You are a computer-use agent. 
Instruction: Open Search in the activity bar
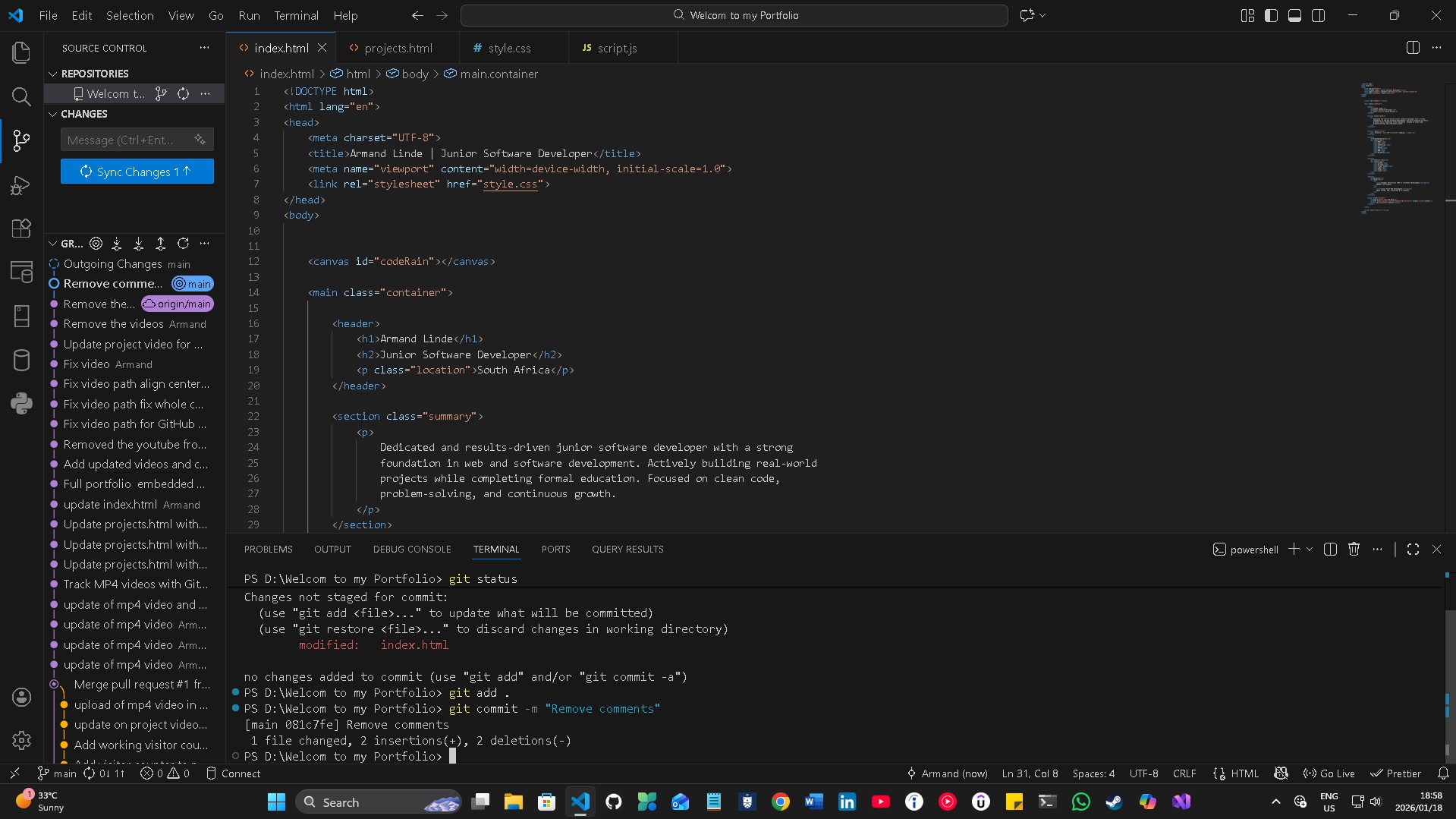(20, 96)
